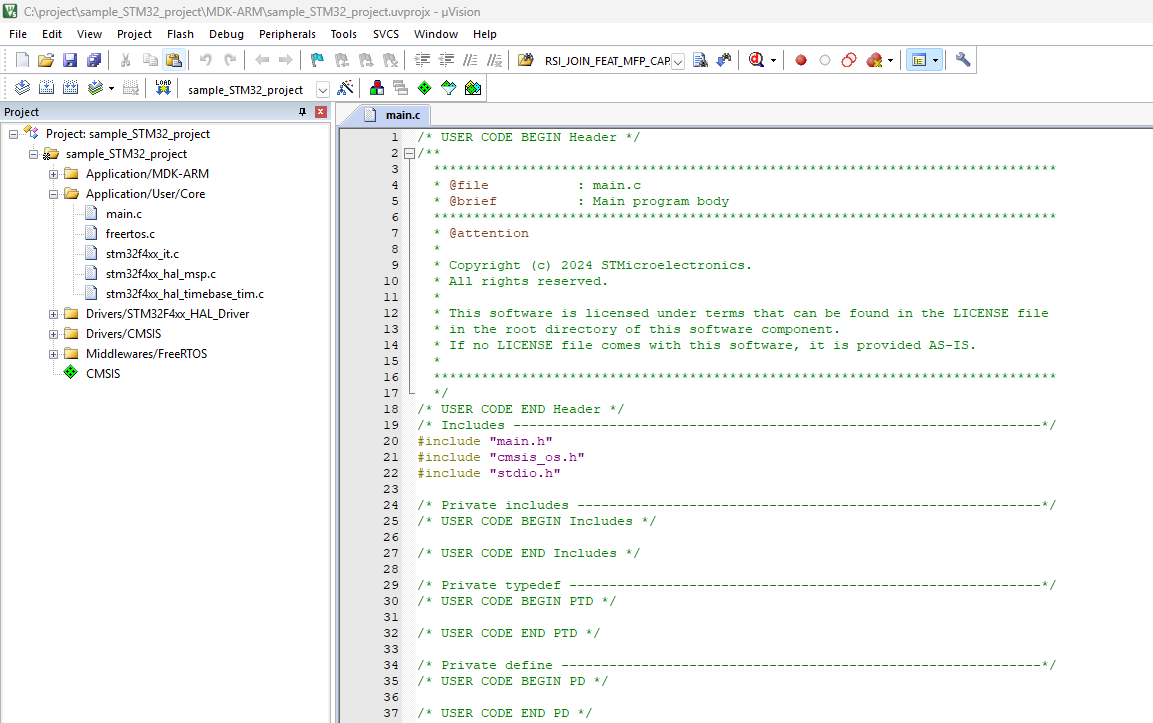
Task: Select the CMSIS component item in the tree
Action: click(102, 374)
